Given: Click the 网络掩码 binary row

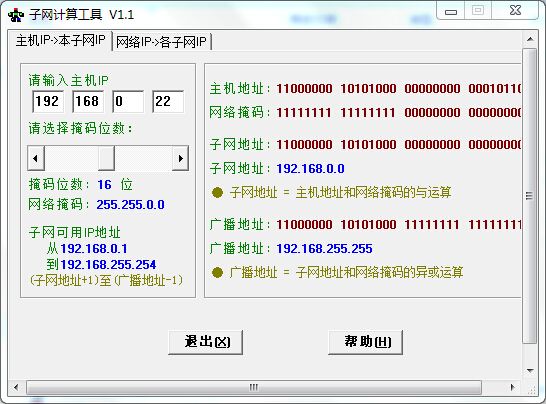Looking at the screenshot, I should [365, 112].
